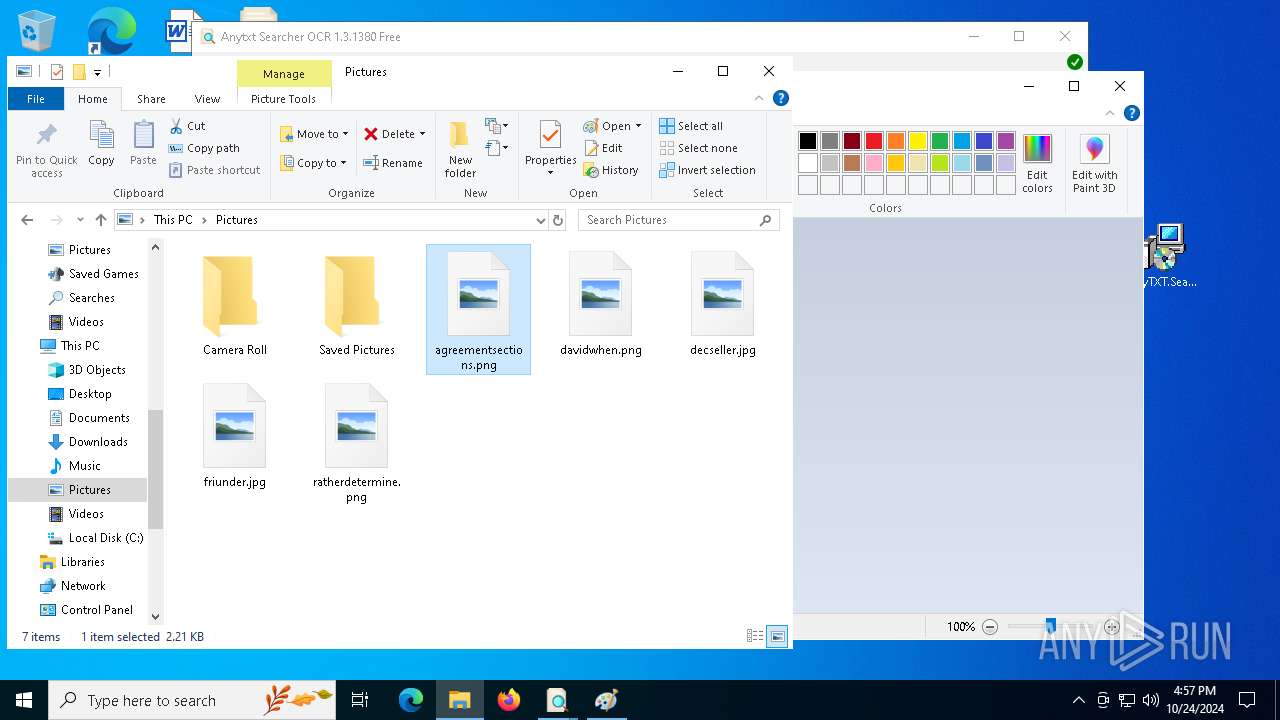Cut the selected file
Image resolution: width=1280 pixels, height=720 pixels.
pyautogui.click(x=187, y=126)
